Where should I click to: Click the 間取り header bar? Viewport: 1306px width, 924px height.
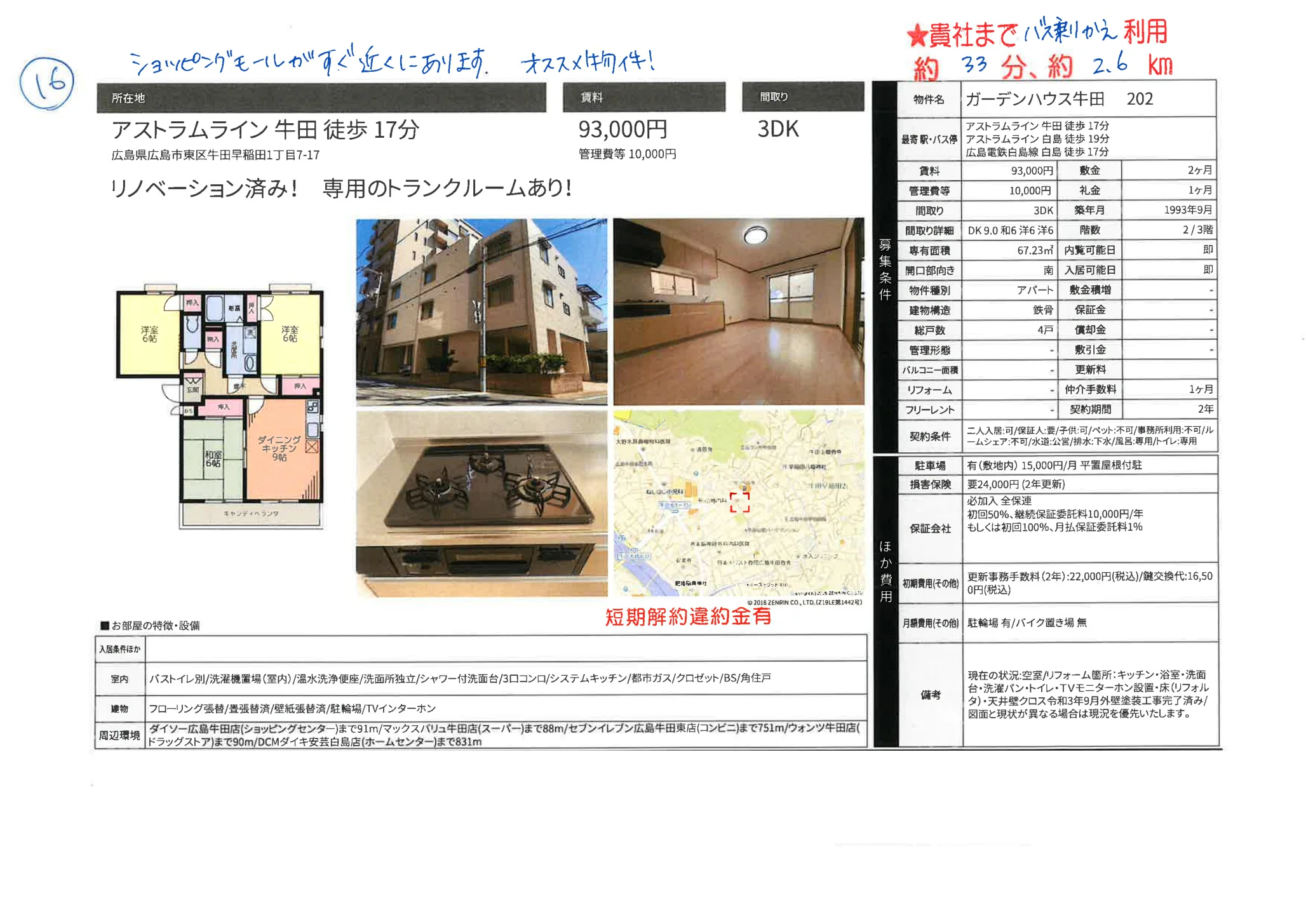803,97
